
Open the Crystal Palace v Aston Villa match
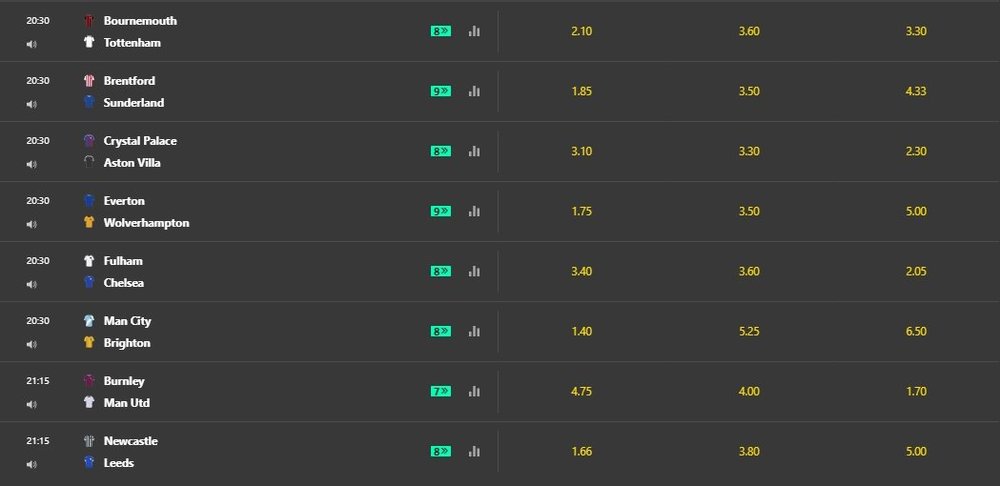click(x=140, y=151)
